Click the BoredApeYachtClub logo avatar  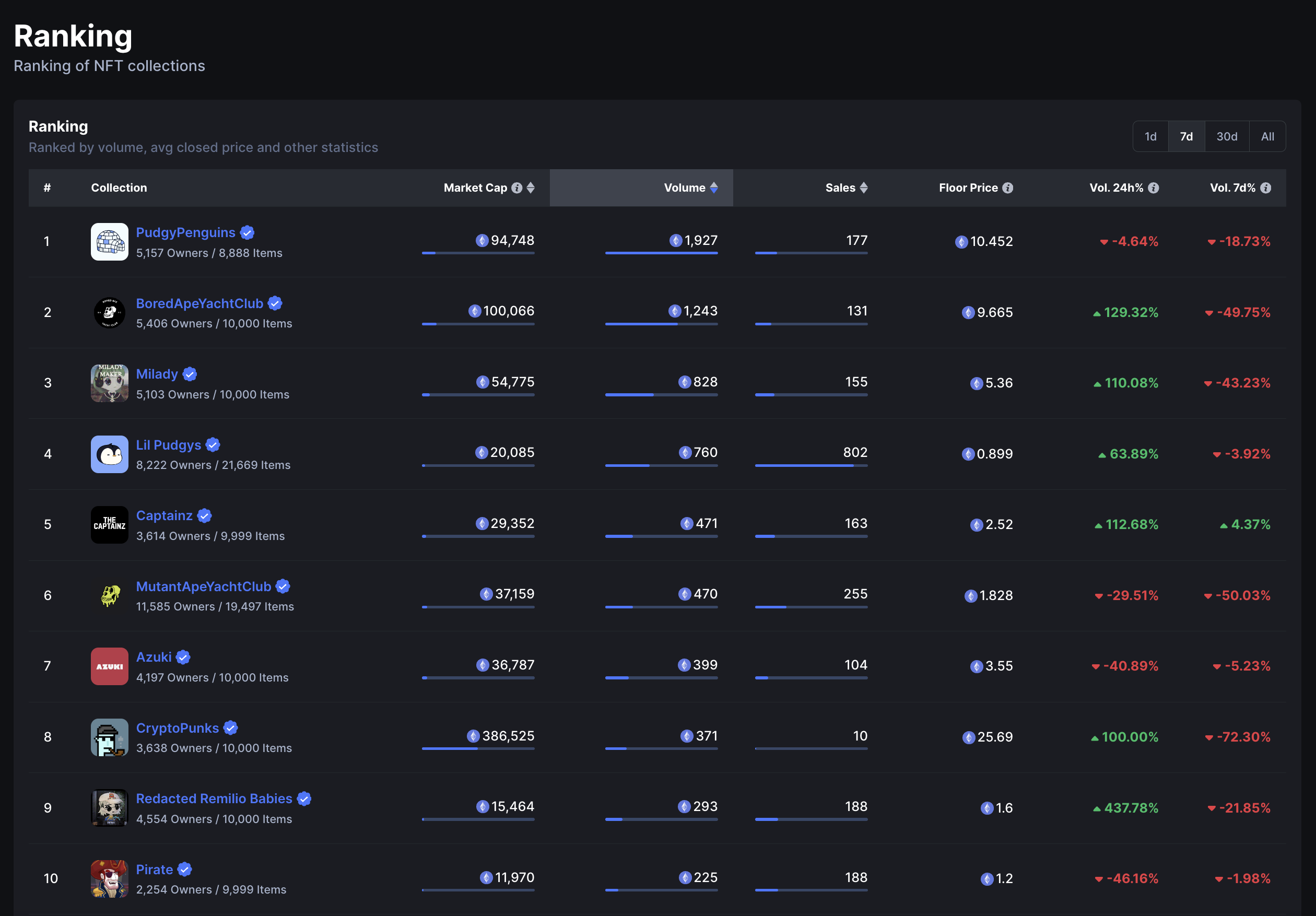tap(110, 312)
